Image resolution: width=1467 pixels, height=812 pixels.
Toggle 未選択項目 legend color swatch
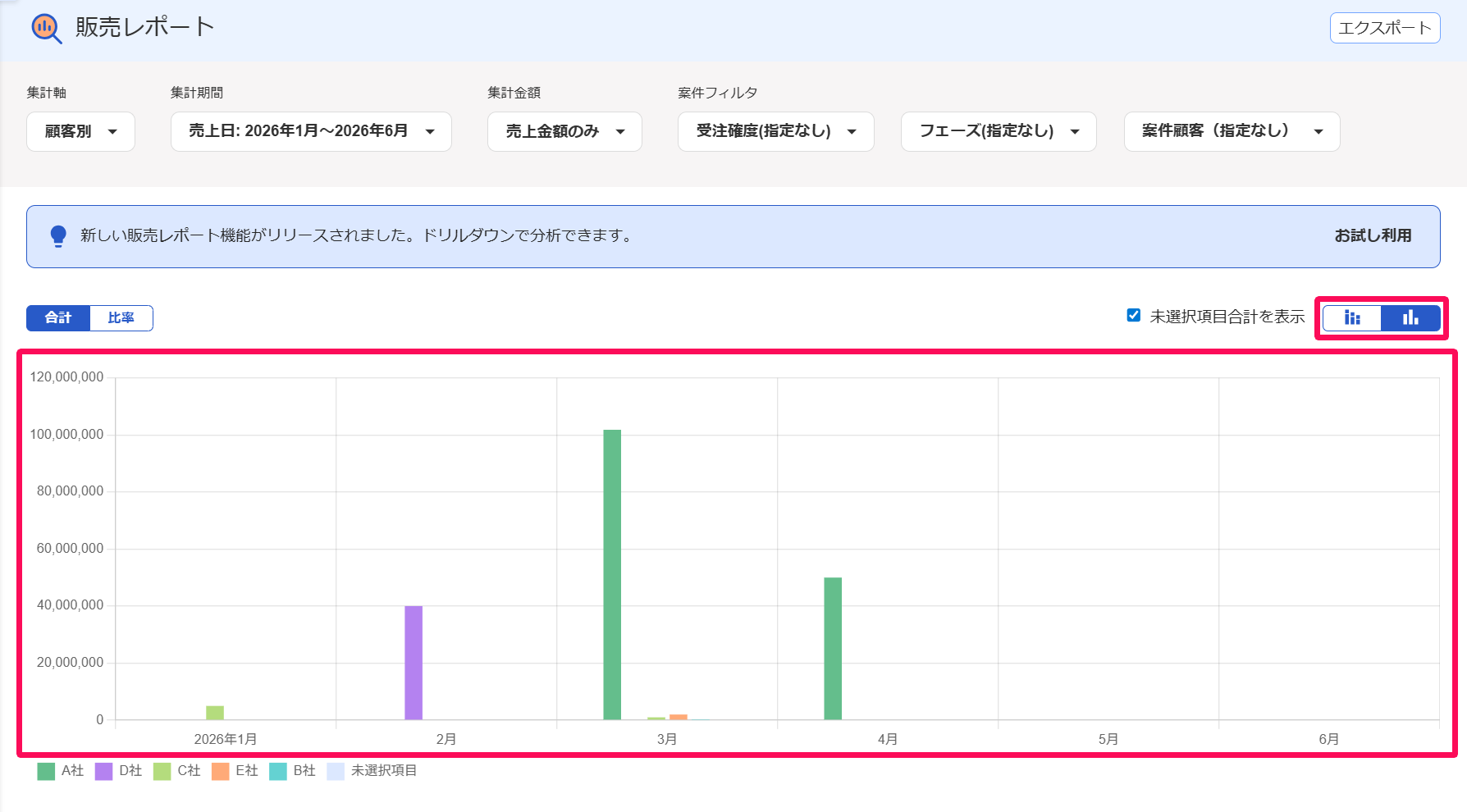(336, 771)
